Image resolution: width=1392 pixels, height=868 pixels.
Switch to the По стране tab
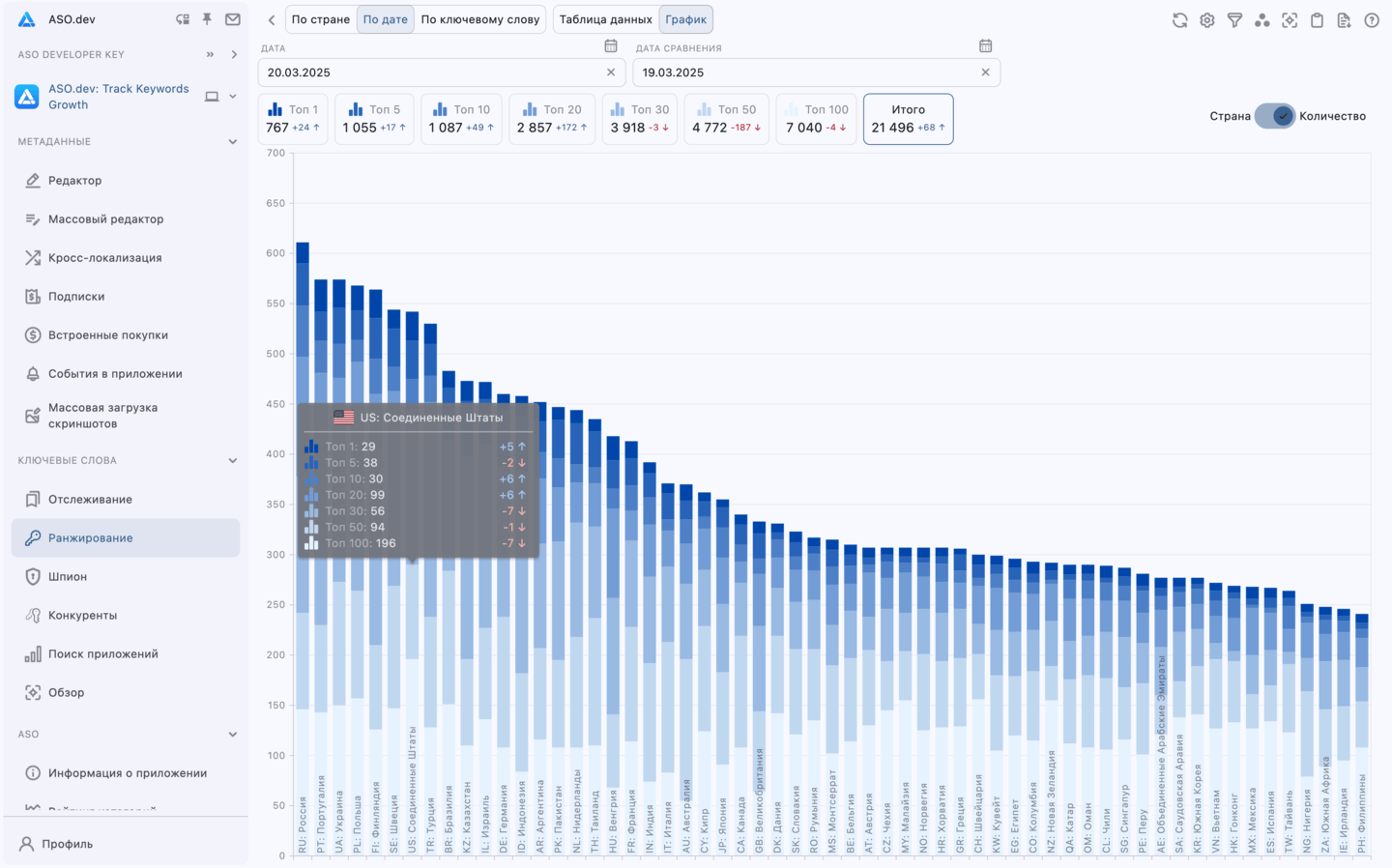[321, 19]
